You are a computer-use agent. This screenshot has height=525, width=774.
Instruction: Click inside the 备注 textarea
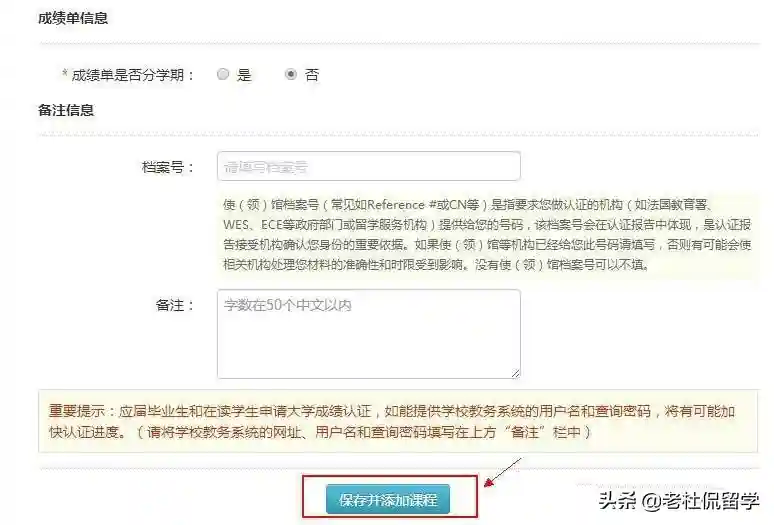click(369, 334)
